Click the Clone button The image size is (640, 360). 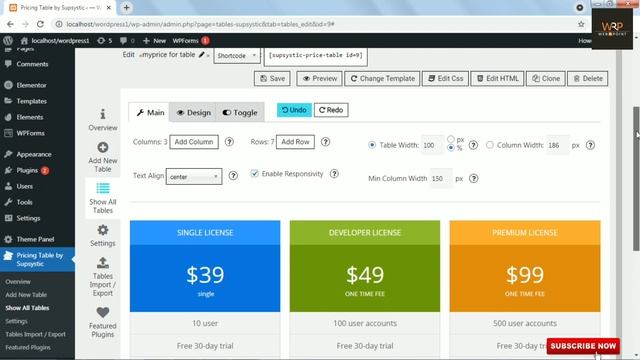tap(546, 78)
